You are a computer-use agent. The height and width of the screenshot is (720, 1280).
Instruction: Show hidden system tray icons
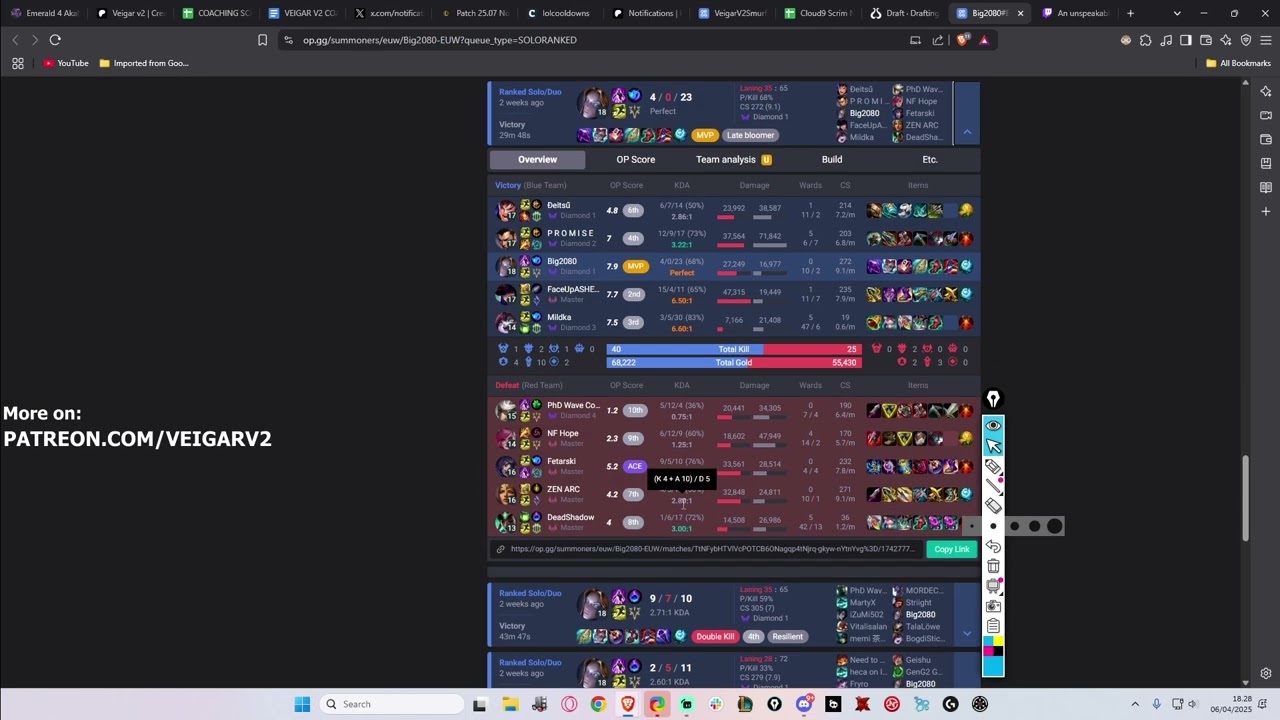click(x=1135, y=704)
